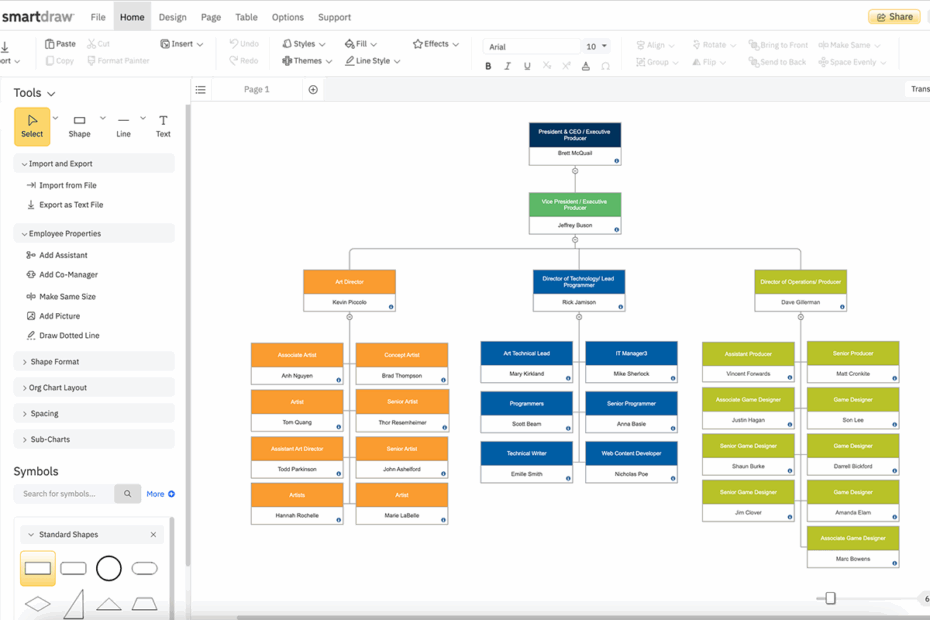Screen dimensions: 930x620
Task: Click the More symbols link
Action: [x=161, y=494]
